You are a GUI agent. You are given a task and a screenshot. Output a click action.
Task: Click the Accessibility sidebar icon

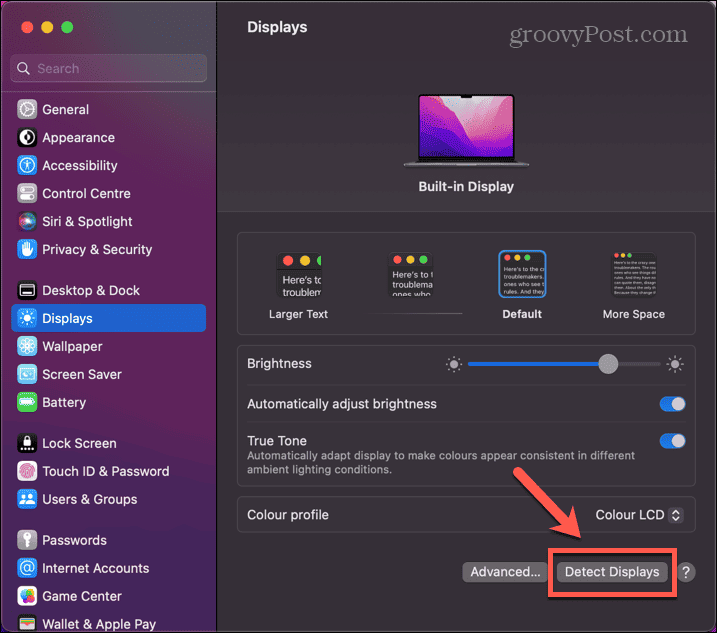click(x=27, y=165)
